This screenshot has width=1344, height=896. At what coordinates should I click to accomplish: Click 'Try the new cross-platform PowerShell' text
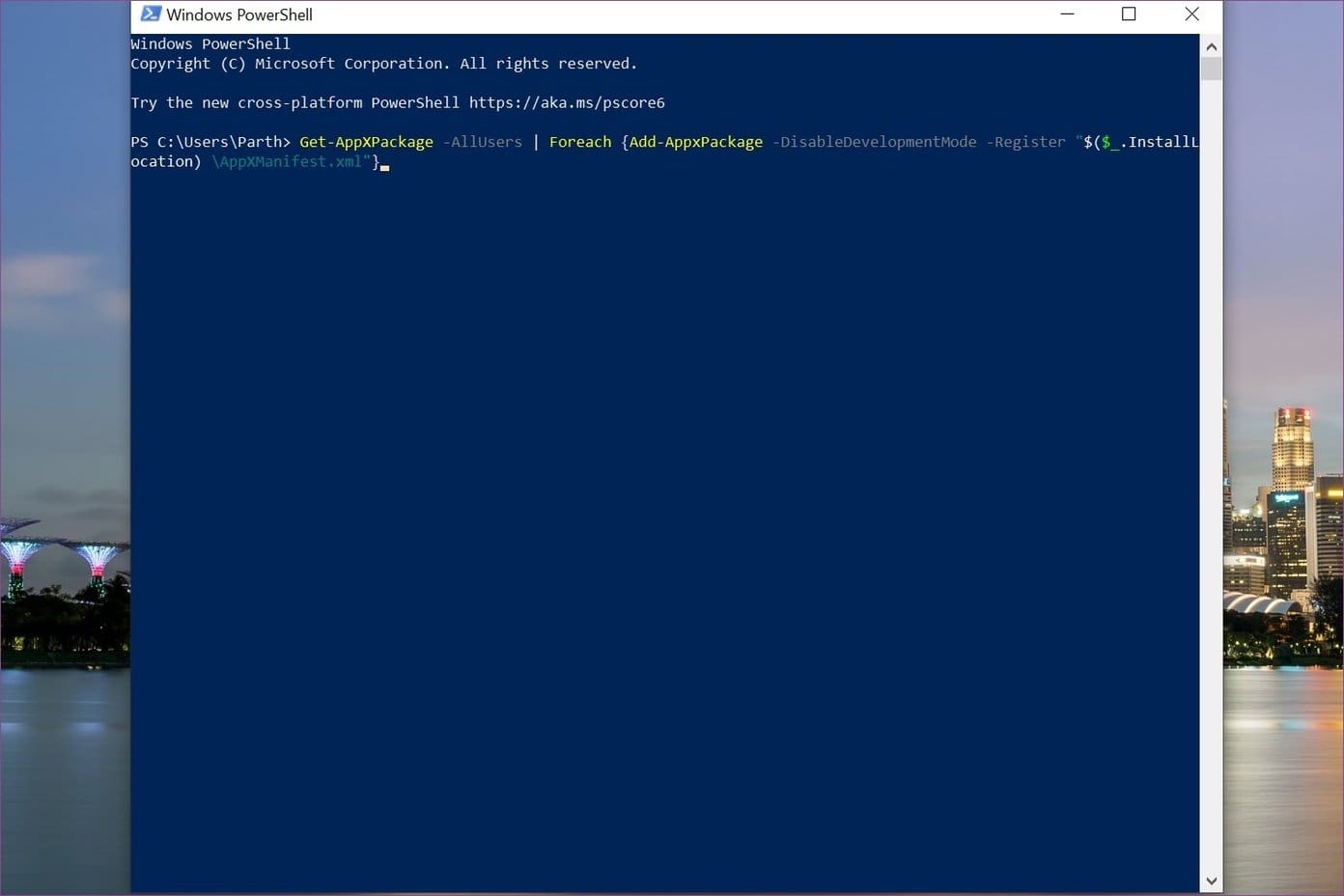click(295, 102)
